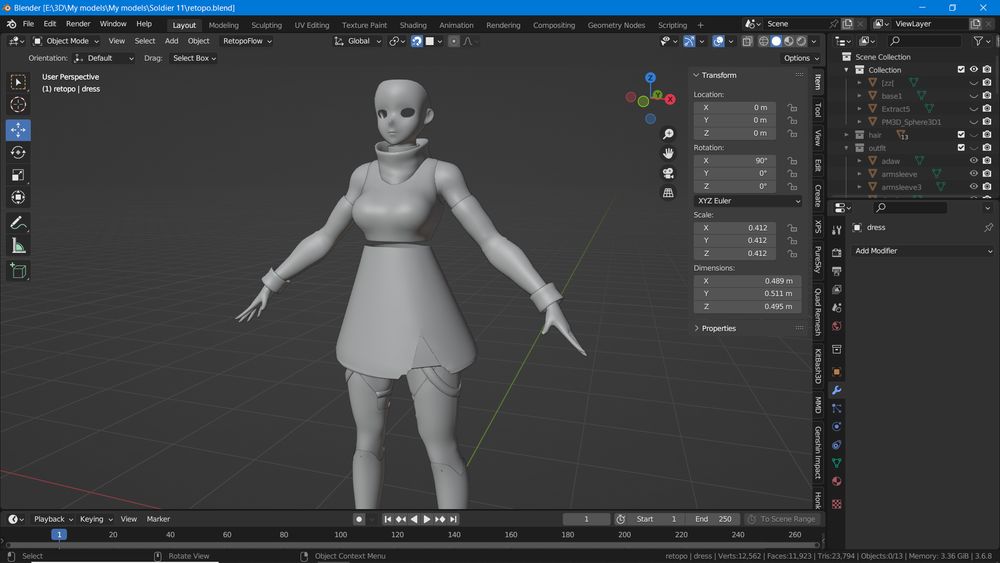Open the Sculpting workspace tab
The width and height of the screenshot is (1000, 563).
(266, 25)
